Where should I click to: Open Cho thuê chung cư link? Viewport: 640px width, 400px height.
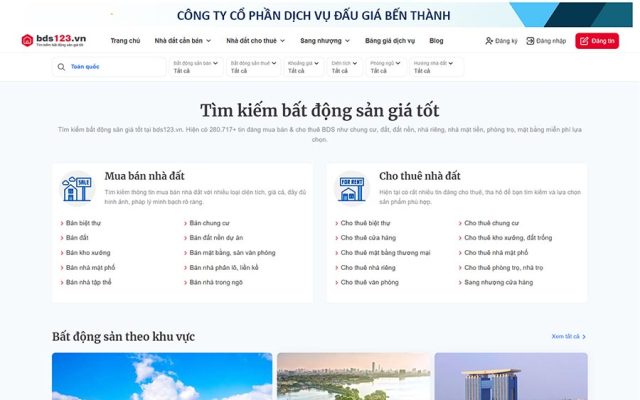point(491,223)
